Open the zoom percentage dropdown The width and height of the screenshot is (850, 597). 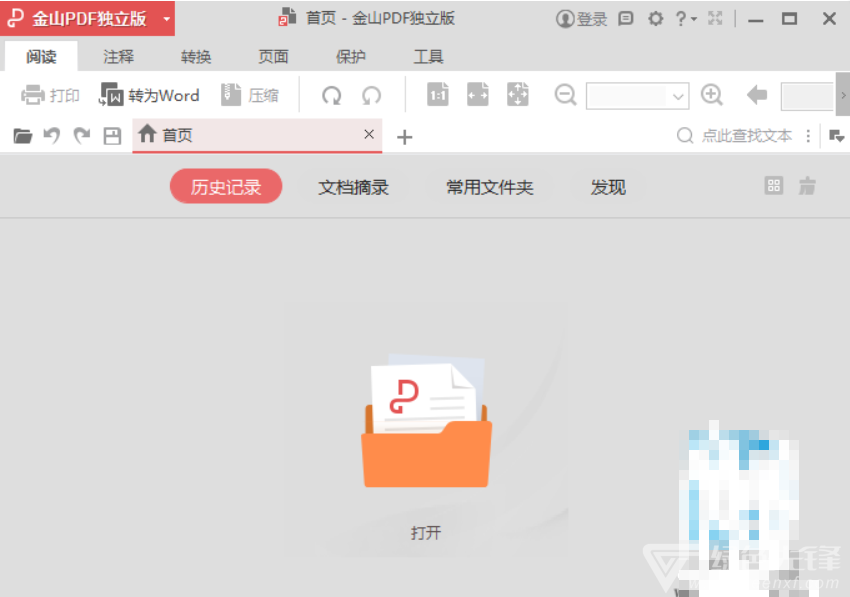[679, 96]
